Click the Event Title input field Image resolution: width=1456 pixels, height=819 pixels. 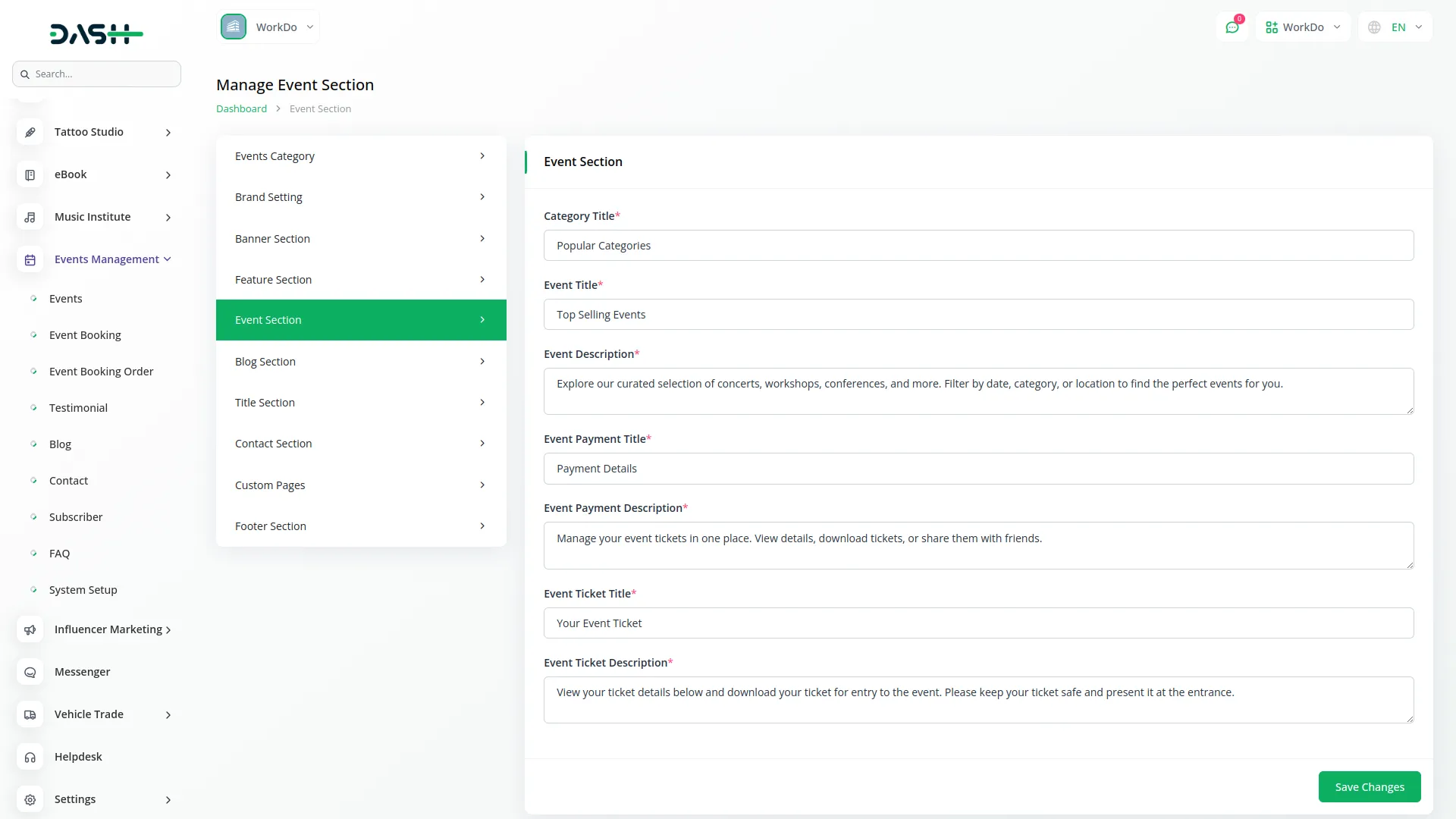[x=978, y=315]
